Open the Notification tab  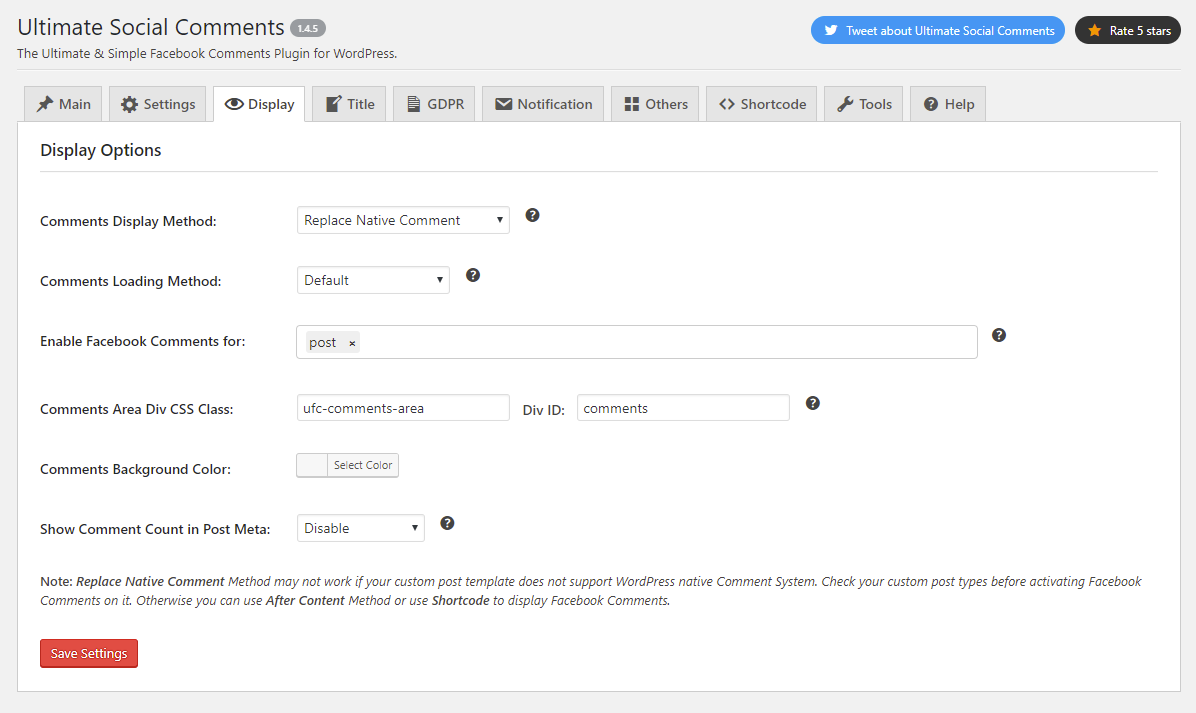pyautogui.click(x=543, y=104)
